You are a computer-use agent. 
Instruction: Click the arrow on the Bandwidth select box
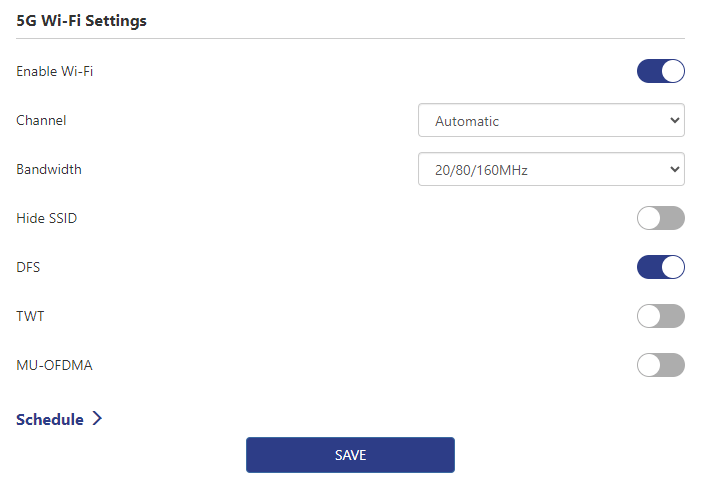coord(673,170)
